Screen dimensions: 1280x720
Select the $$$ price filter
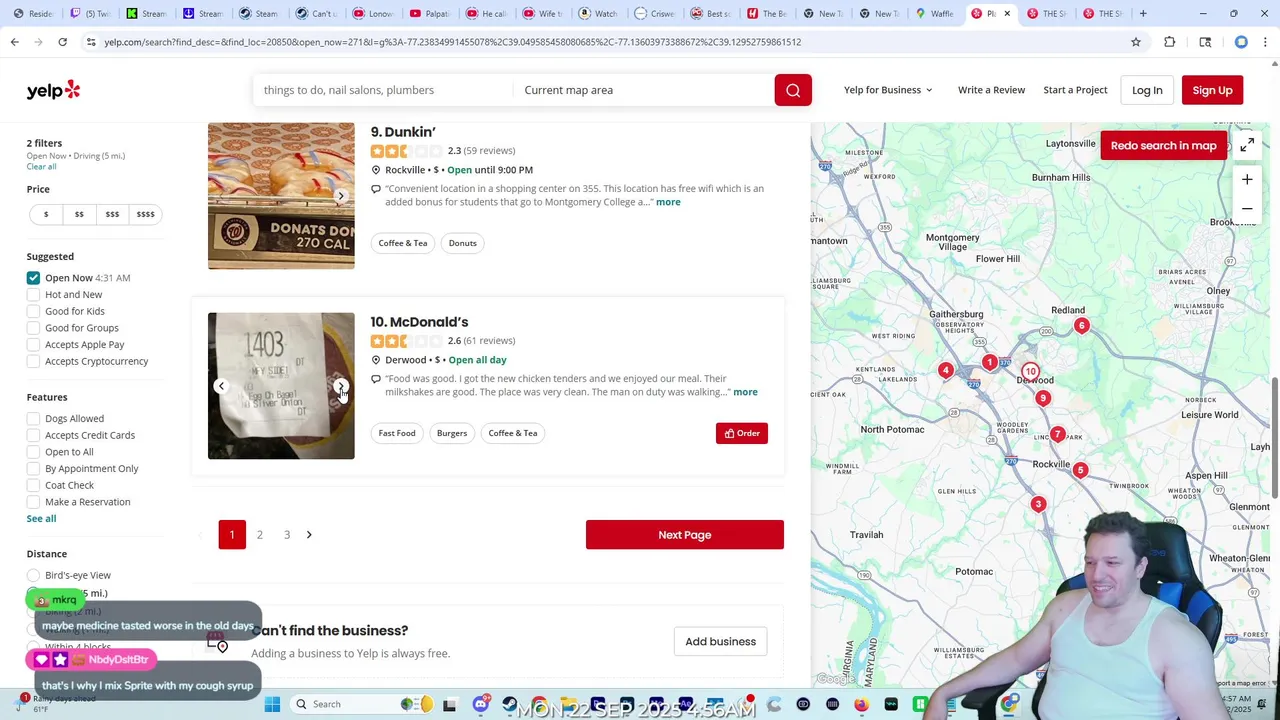(x=112, y=214)
